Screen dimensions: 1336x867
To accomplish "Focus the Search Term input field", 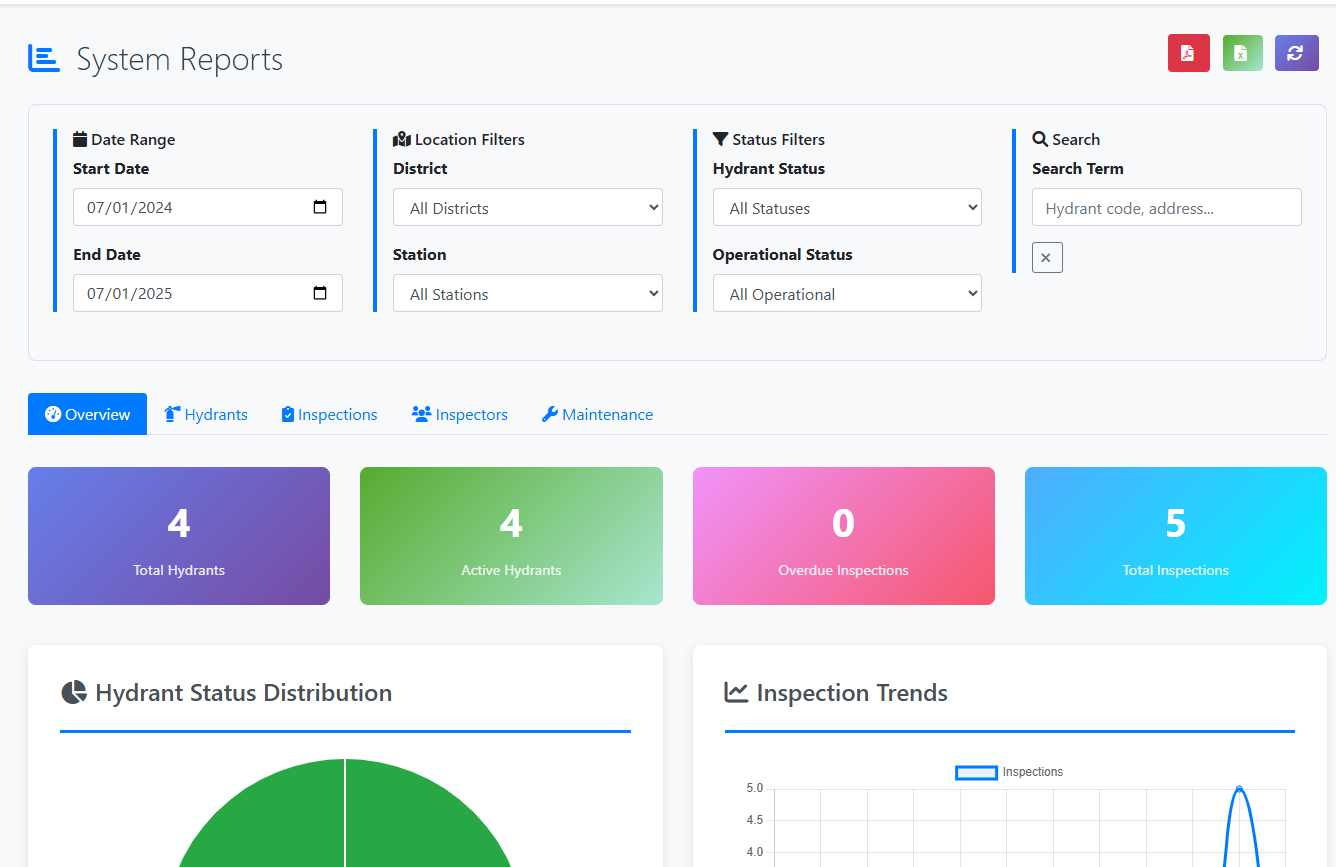I will (x=1166, y=208).
